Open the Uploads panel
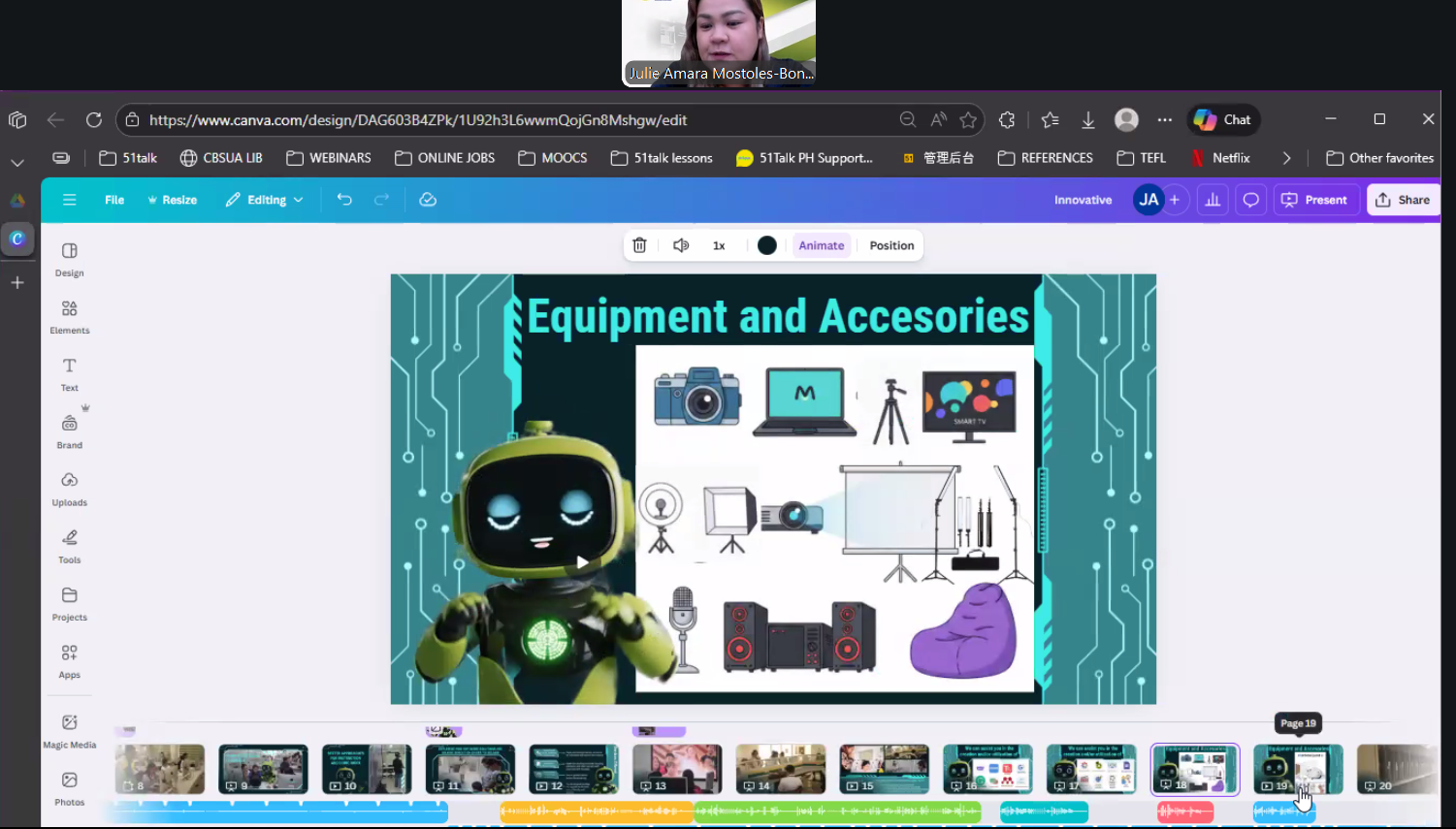Screen dimensions: 1456x829 [69, 489]
